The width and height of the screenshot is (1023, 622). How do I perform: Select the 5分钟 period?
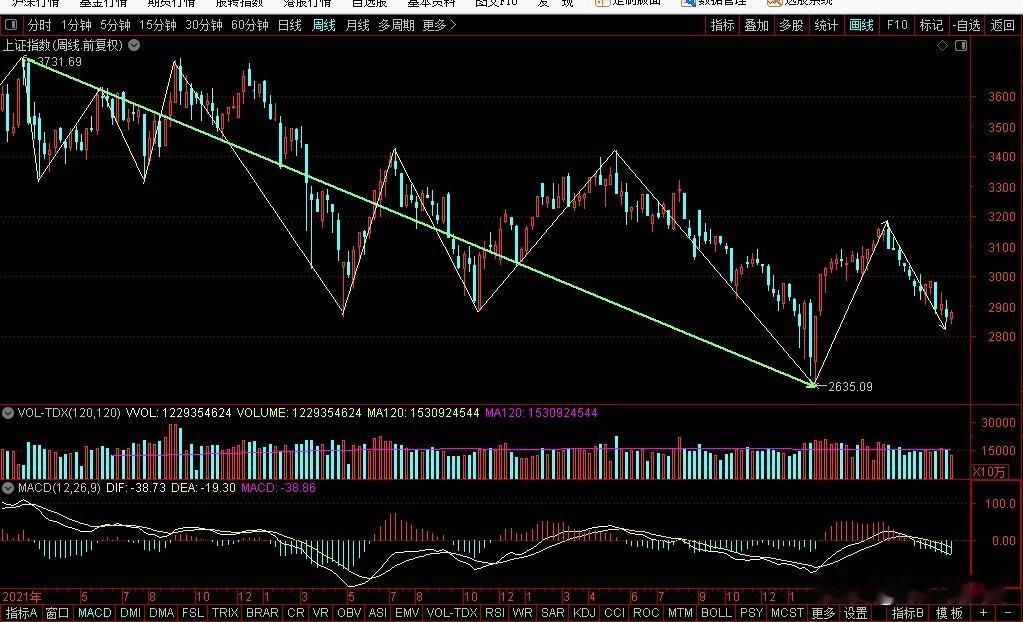click(115, 25)
